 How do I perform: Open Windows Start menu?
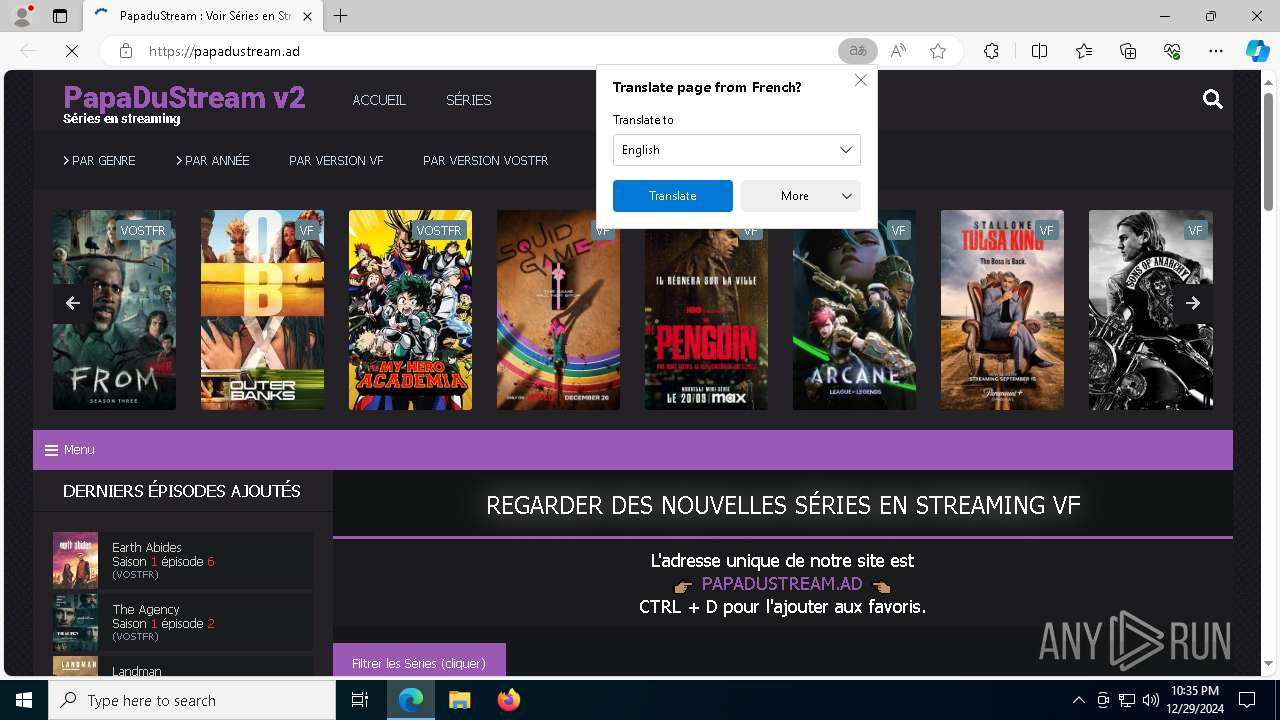(x=24, y=700)
